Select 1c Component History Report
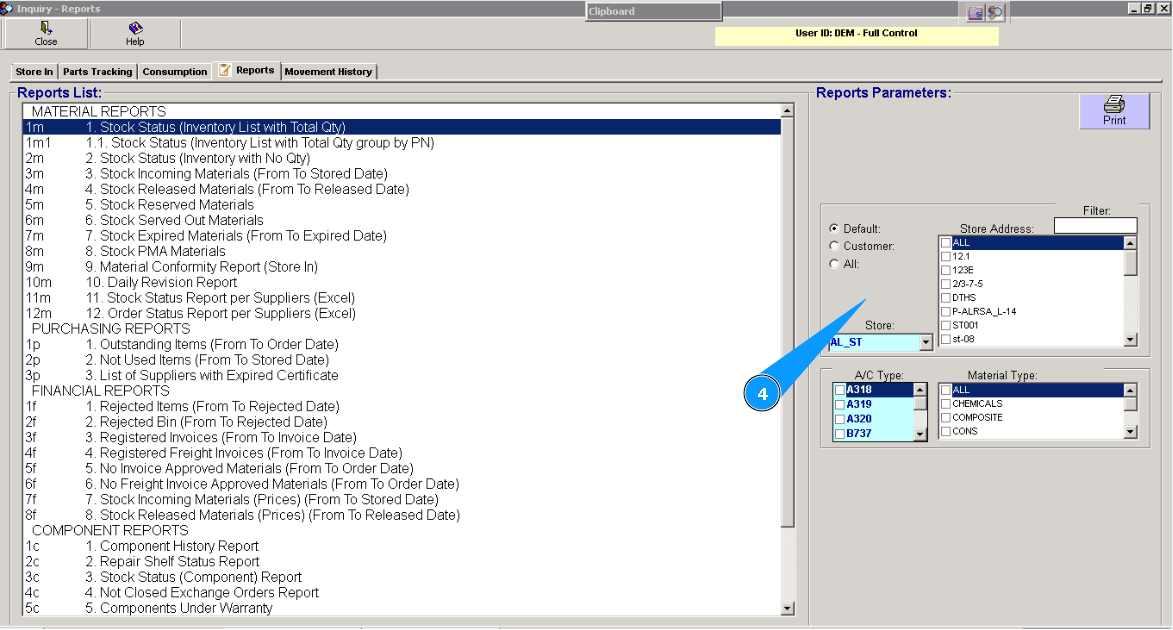This screenshot has width=1173, height=630. click(x=402, y=546)
